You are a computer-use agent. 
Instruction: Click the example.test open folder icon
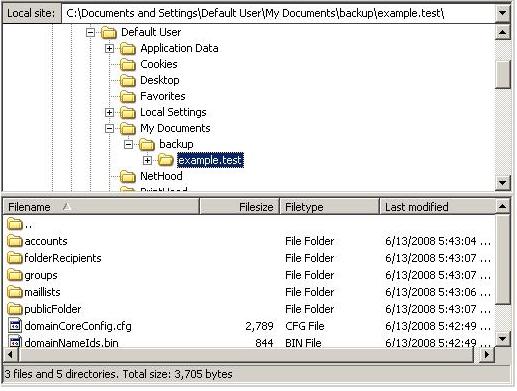coord(166,160)
